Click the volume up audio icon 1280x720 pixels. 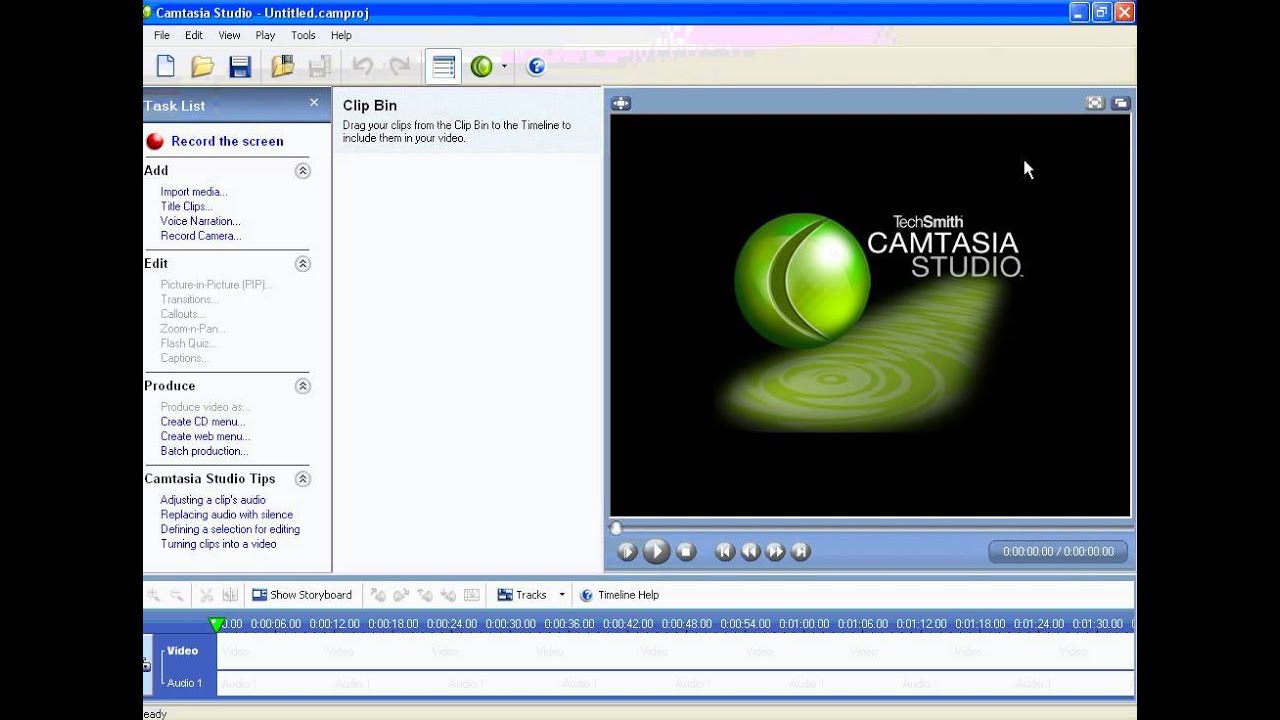[425, 595]
